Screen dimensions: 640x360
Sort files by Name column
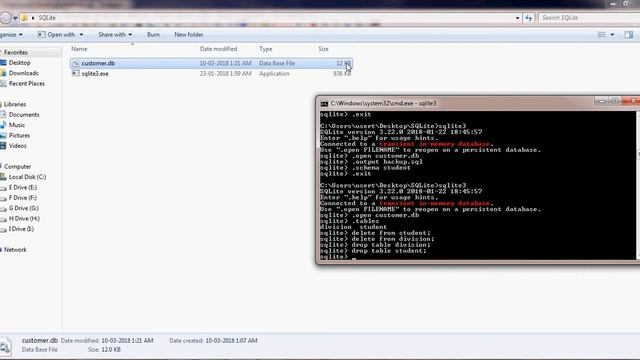[x=79, y=49]
